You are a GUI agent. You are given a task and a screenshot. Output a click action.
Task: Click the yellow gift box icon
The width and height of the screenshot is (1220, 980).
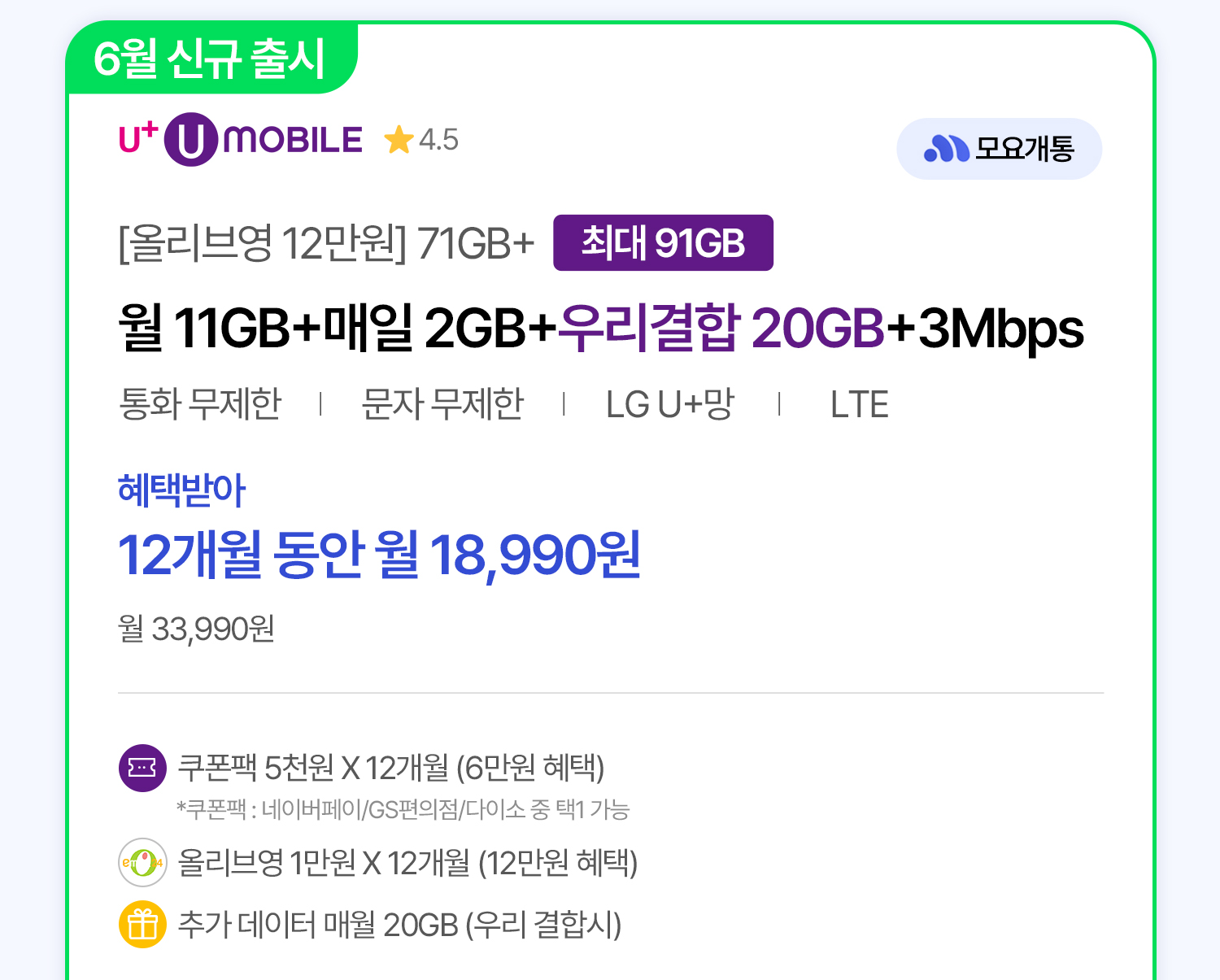click(142, 925)
